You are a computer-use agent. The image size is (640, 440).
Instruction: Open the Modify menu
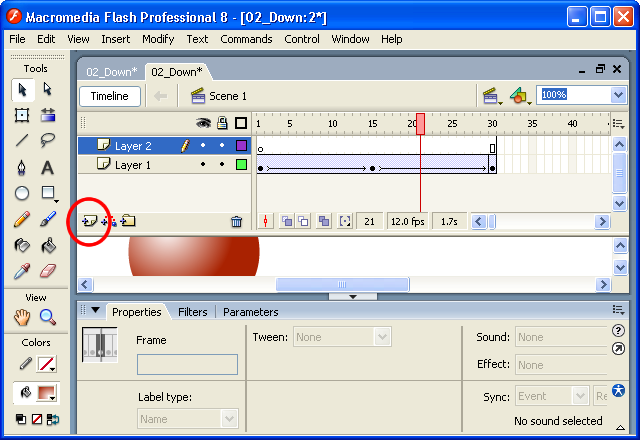click(x=158, y=39)
